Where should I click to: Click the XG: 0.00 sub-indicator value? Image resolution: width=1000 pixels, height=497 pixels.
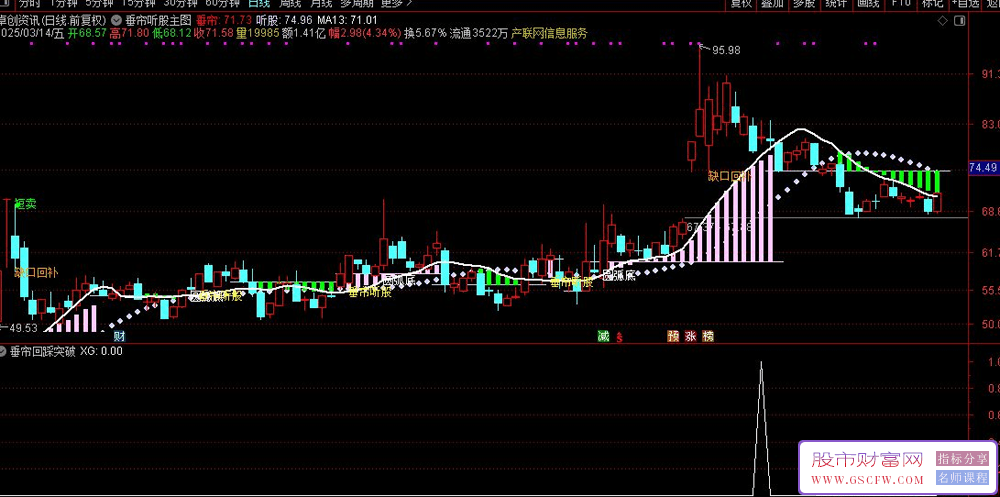click(x=101, y=351)
